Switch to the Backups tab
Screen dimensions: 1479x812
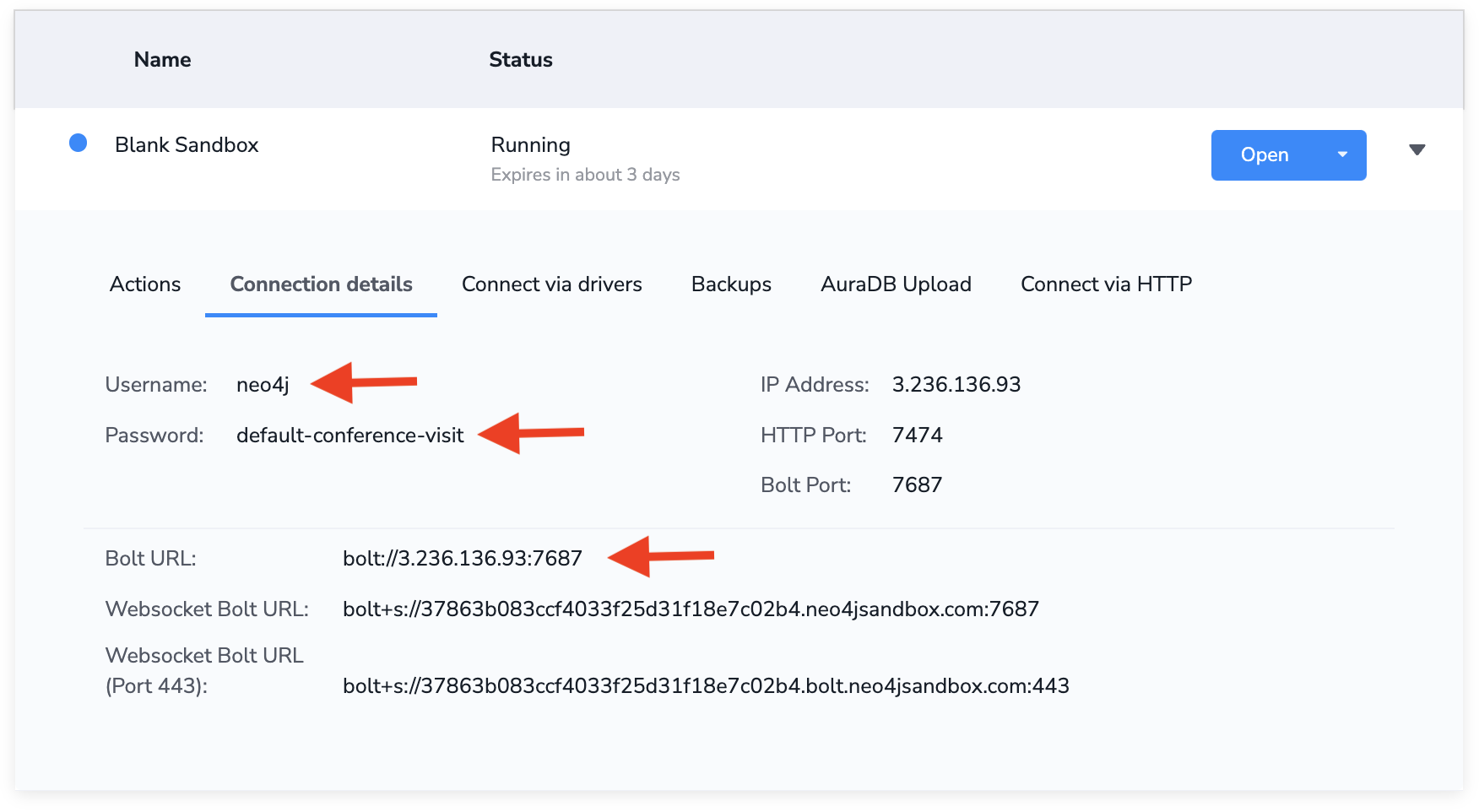click(x=731, y=284)
